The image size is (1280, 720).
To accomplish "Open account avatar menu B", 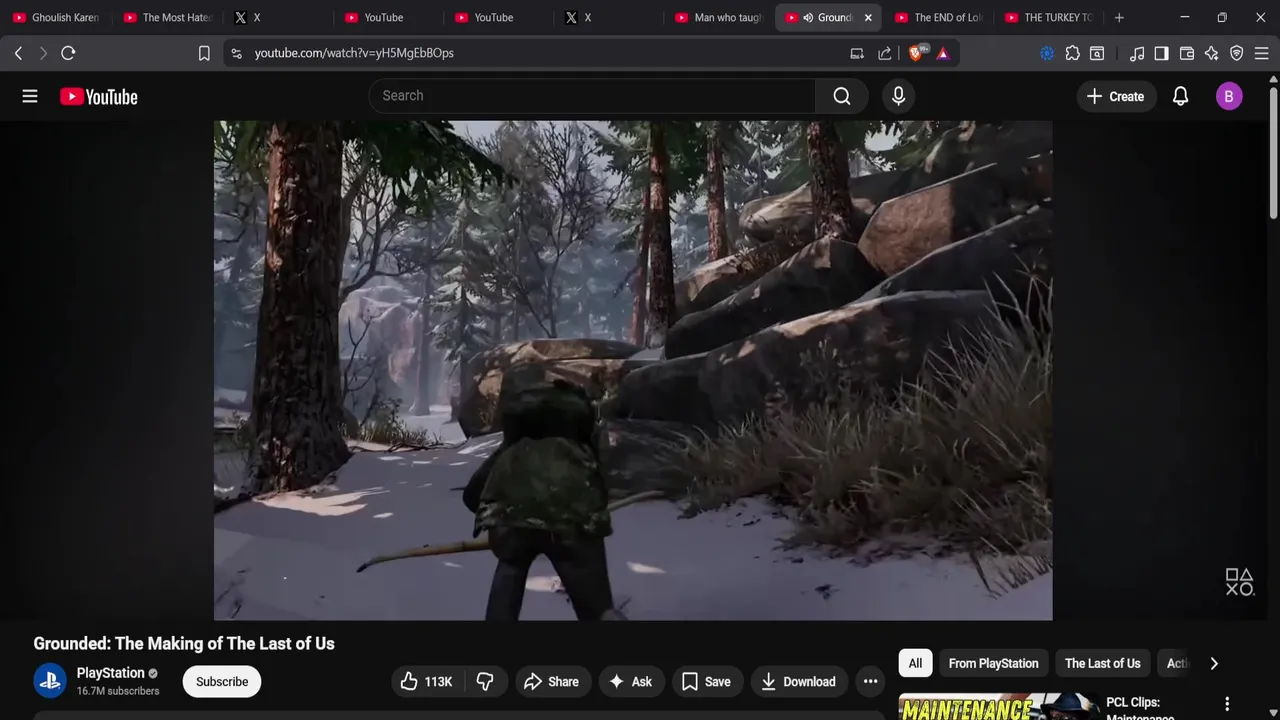I will pos(1229,96).
